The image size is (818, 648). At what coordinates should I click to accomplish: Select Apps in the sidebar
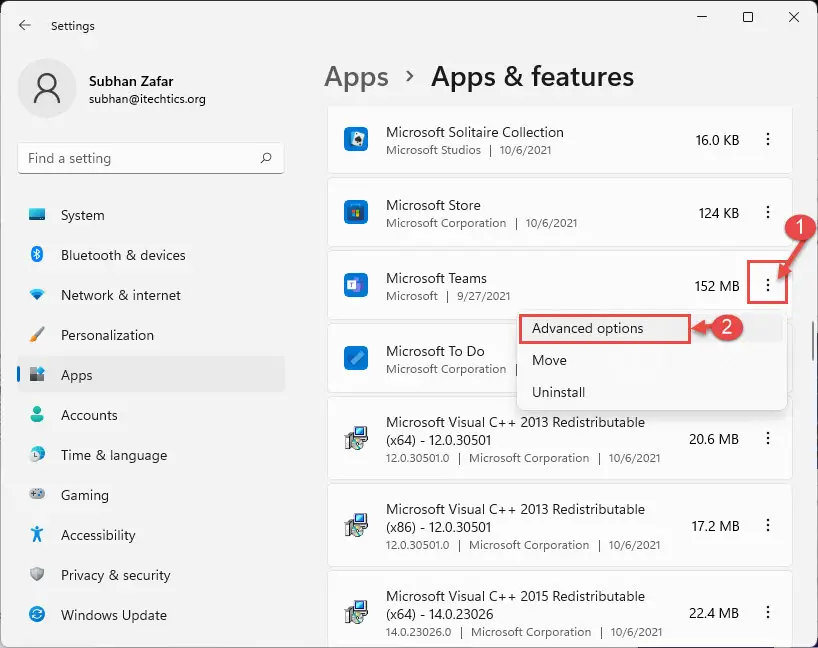point(151,375)
